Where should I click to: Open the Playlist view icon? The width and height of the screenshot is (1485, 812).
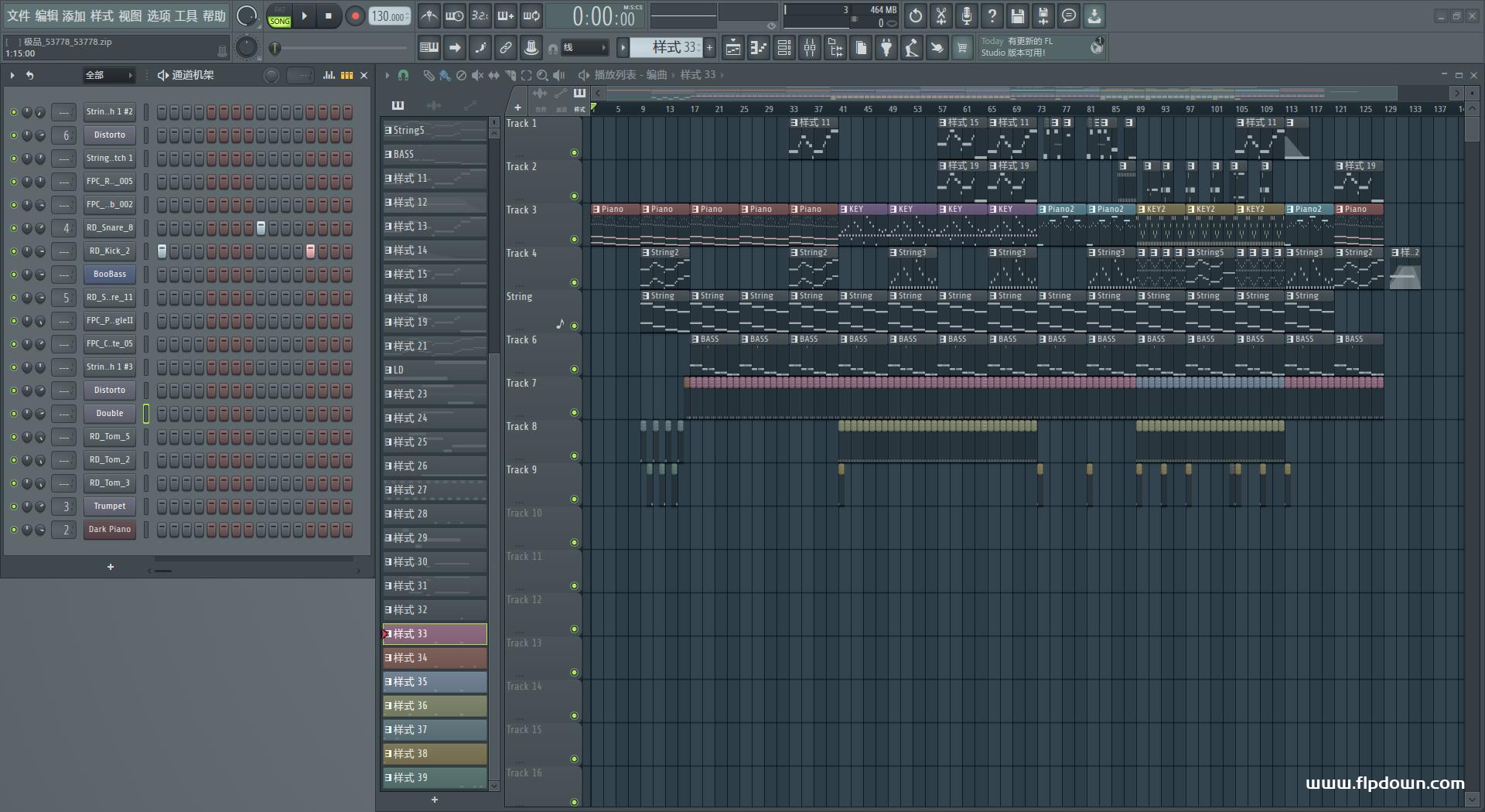(733, 48)
